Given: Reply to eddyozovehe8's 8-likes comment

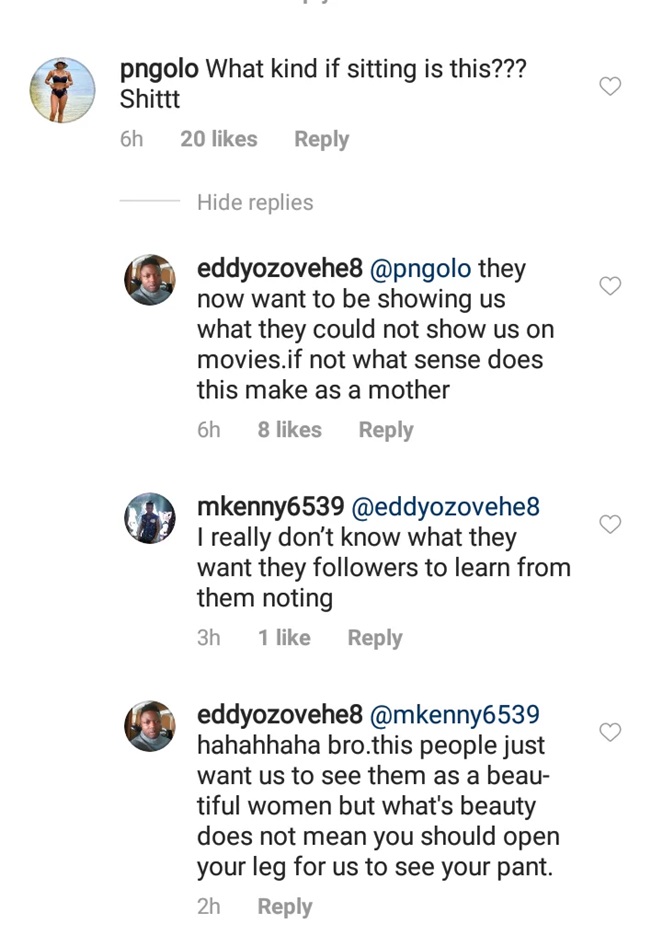Looking at the screenshot, I should [x=386, y=430].
